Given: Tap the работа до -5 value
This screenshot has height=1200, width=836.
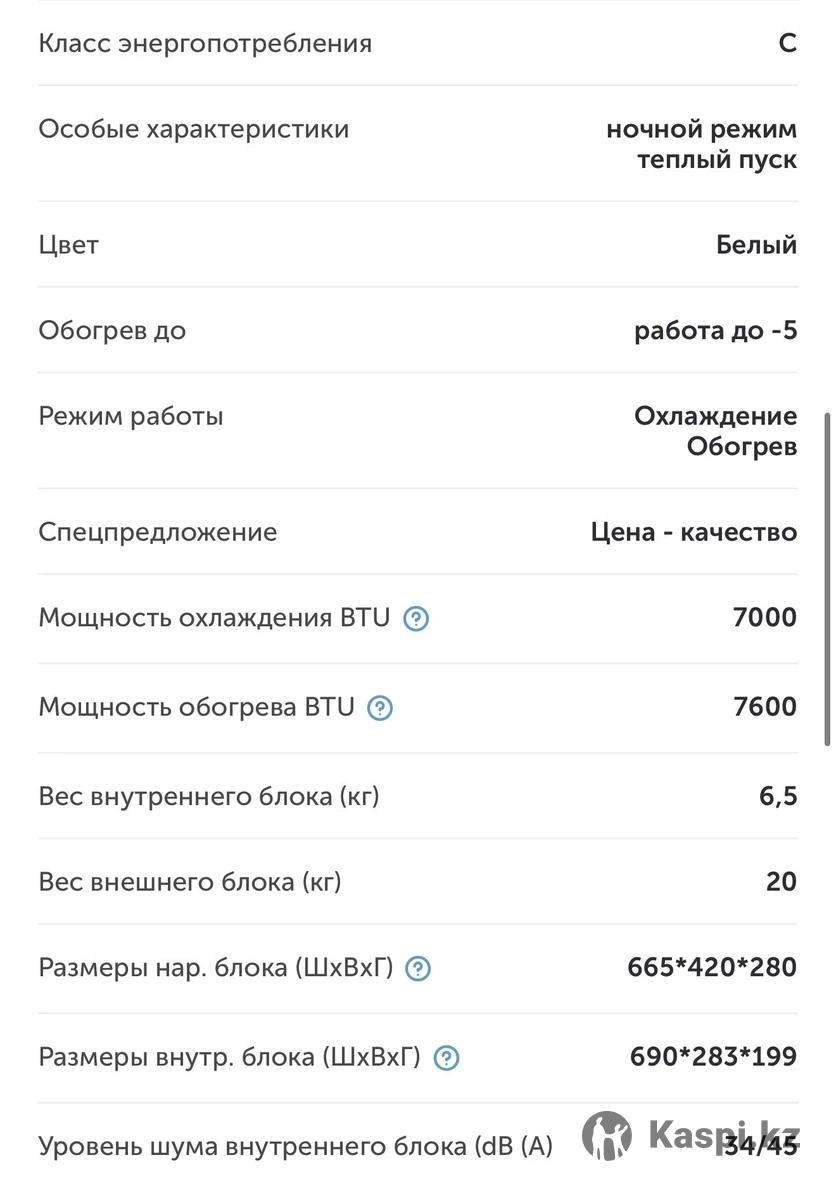Looking at the screenshot, I should 716,330.
